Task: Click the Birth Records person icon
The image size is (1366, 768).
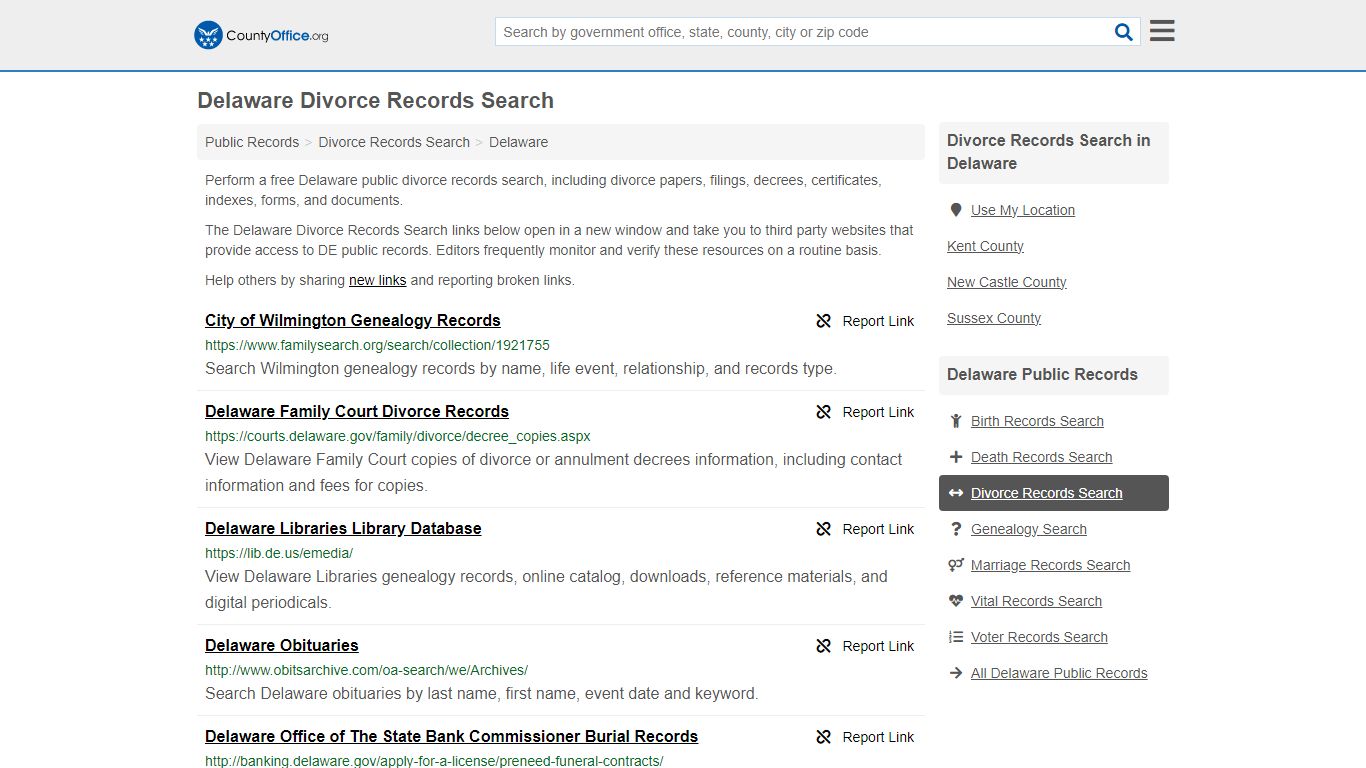Action: pyautogui.click(x=956, y=421)
